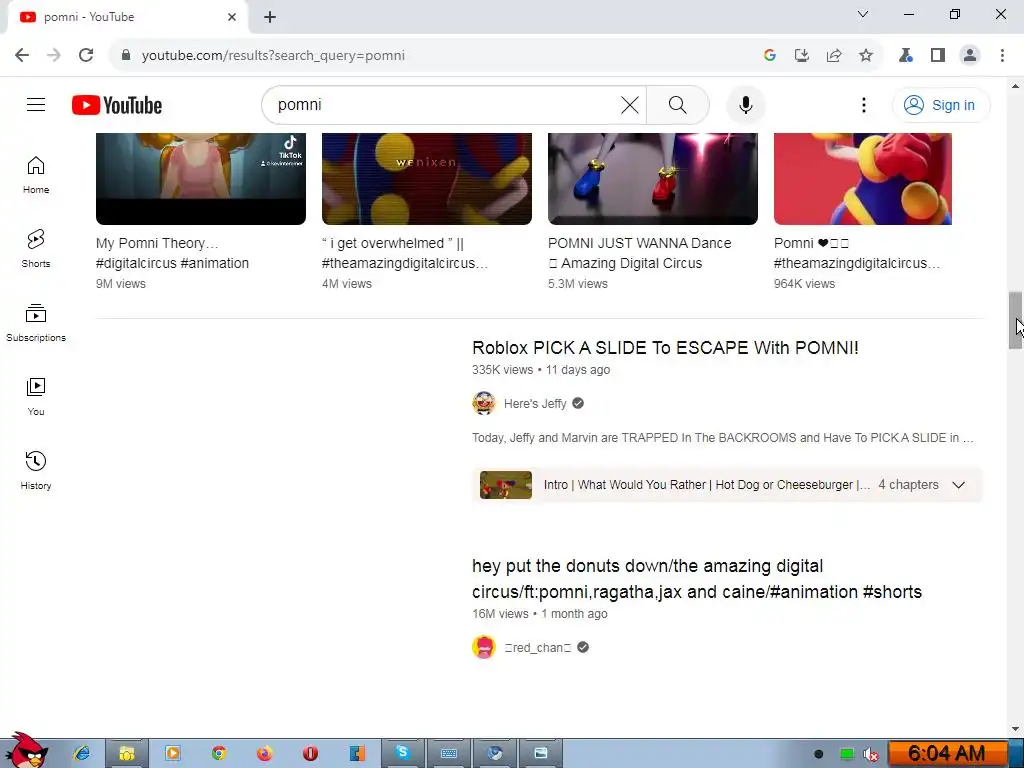Open red_chan channel name
Screen dimensions: 1024x768
click(537, 647)
